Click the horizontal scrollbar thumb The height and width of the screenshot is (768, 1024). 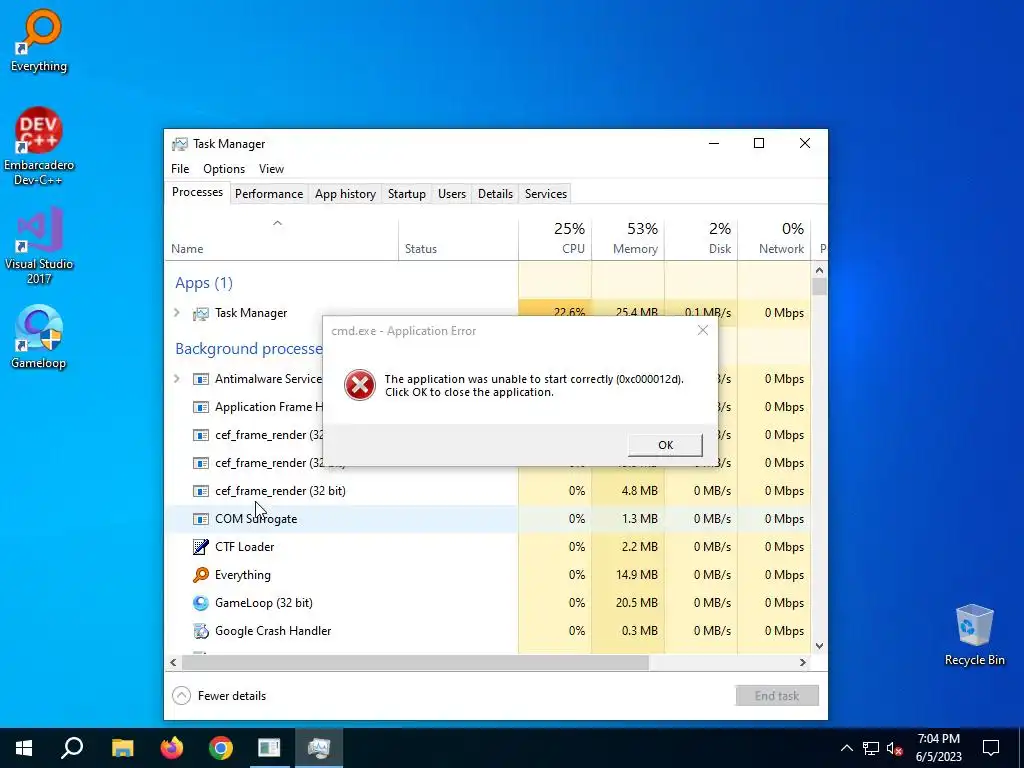(x=415, y=662)
